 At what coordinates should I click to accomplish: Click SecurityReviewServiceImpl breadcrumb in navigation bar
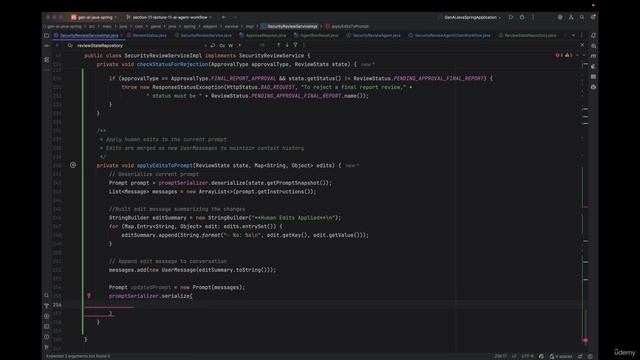pos(289,26)
